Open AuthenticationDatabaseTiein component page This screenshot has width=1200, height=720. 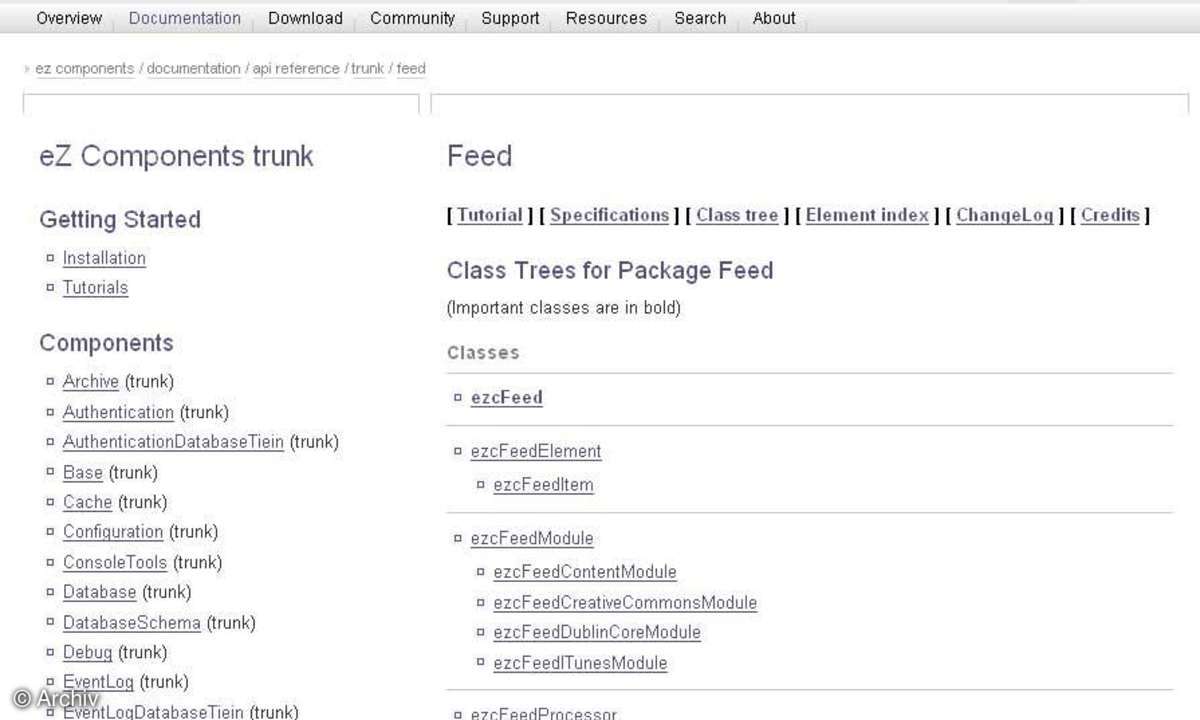pyautogui.click(x=173, y=441)
